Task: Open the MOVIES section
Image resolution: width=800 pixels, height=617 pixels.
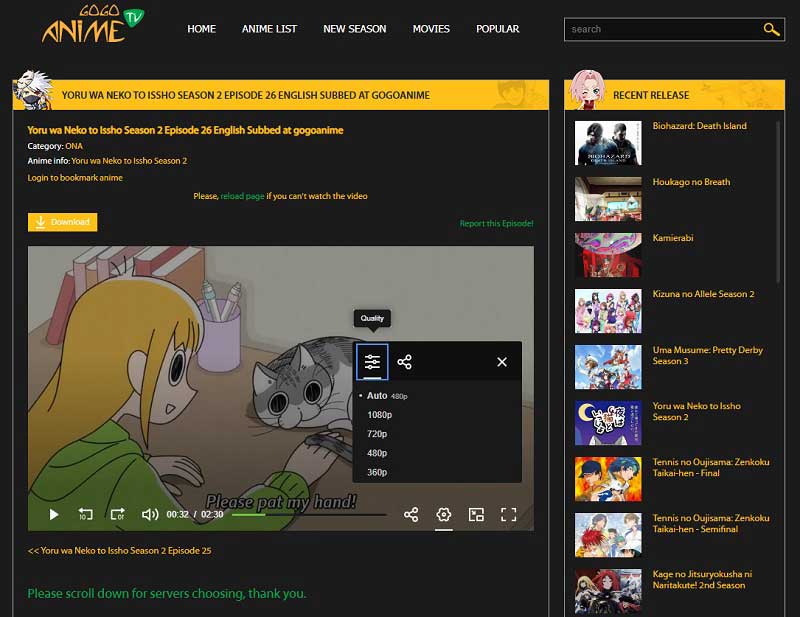Action: [x=431, y=29]
